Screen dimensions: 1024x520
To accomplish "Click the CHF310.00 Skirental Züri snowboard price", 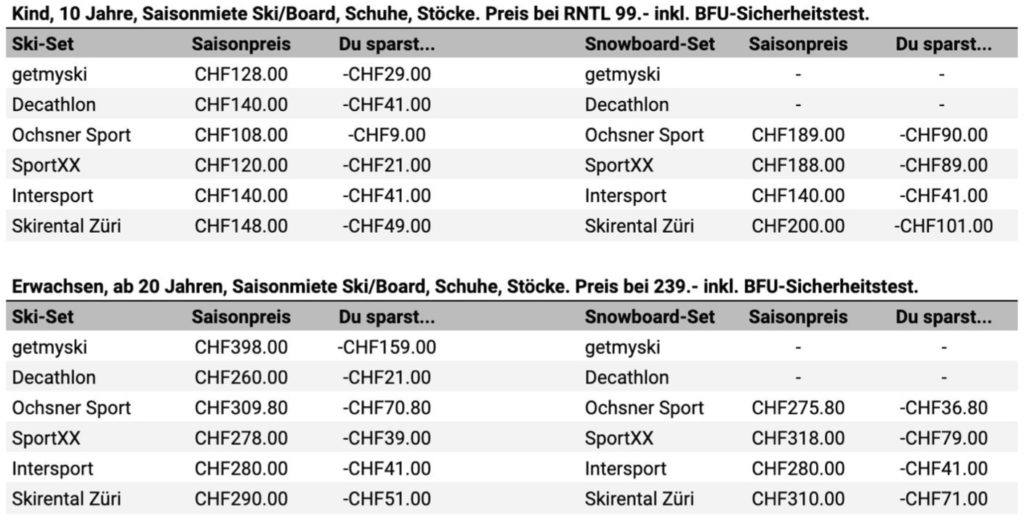I will point(798,499).
